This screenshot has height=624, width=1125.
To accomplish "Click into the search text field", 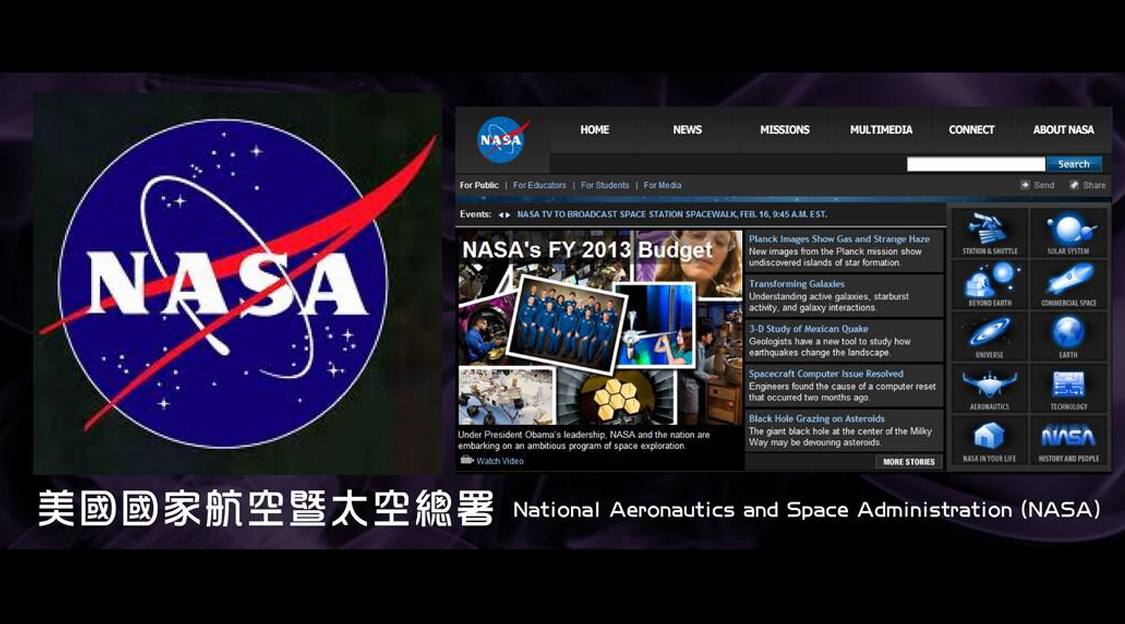I will (x=976, y=164).
